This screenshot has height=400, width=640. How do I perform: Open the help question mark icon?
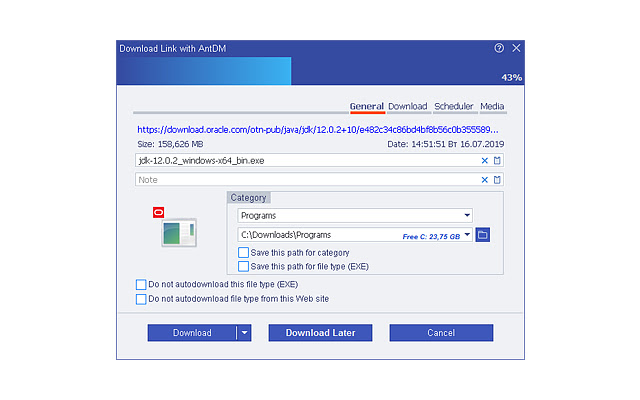click(x=499, y=48)
